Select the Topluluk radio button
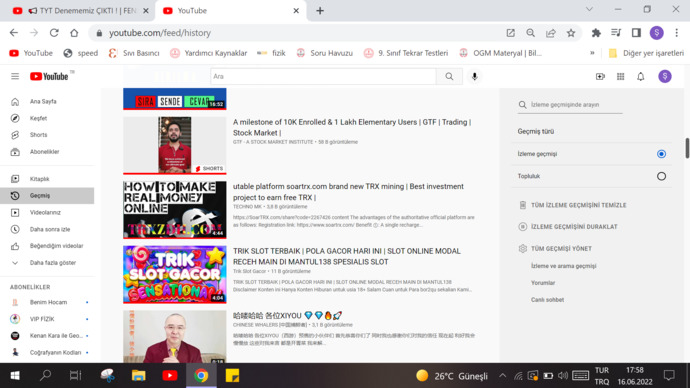This screenshot has width=690, height=388. point(661,176)
